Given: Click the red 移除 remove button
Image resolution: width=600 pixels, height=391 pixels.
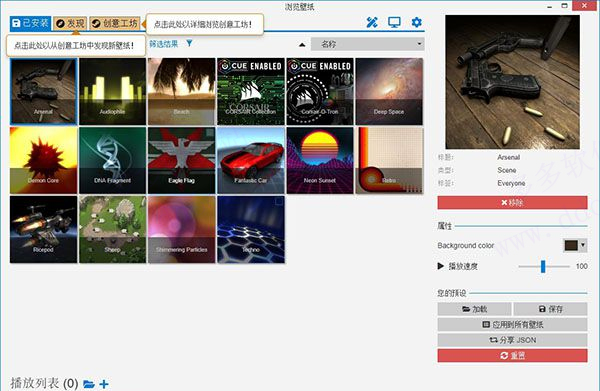Looking at the screenshot, I should (512, 202).
